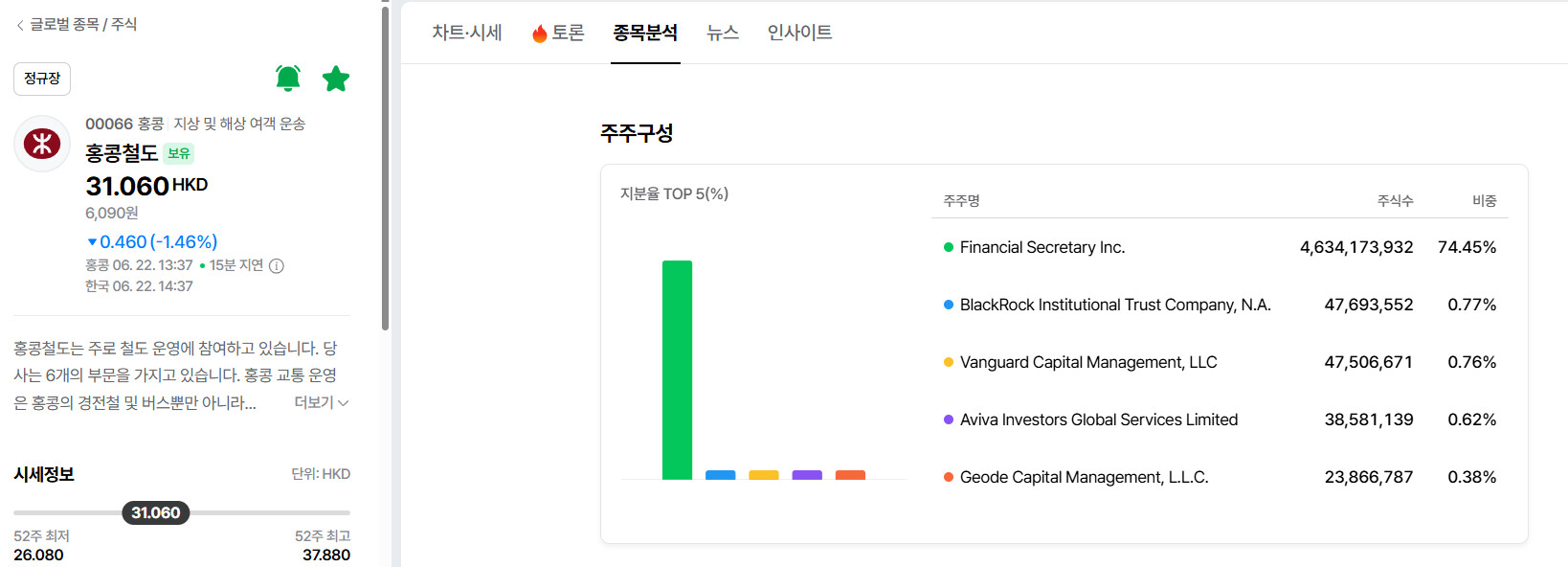Click the flame icon beside 토론
Viewport: 1568px width, 567px height.
pos(540,34)
